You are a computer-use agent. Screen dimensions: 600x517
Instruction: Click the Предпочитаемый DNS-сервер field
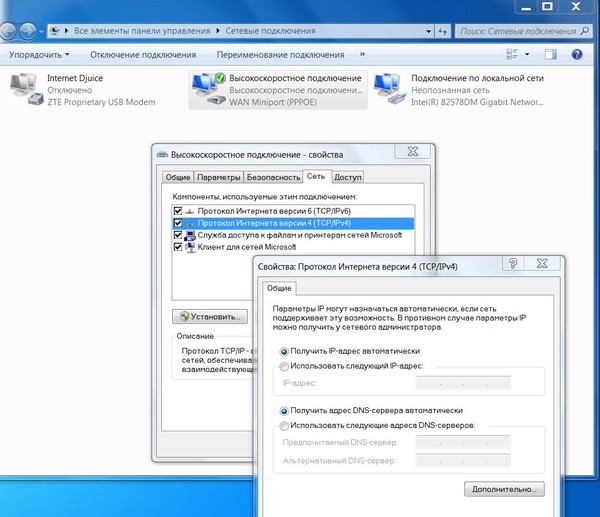tap(463, 442)
